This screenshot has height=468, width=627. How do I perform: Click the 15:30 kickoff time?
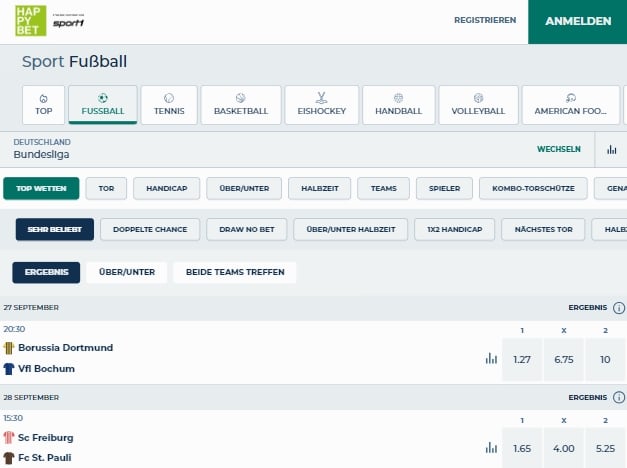13,418
